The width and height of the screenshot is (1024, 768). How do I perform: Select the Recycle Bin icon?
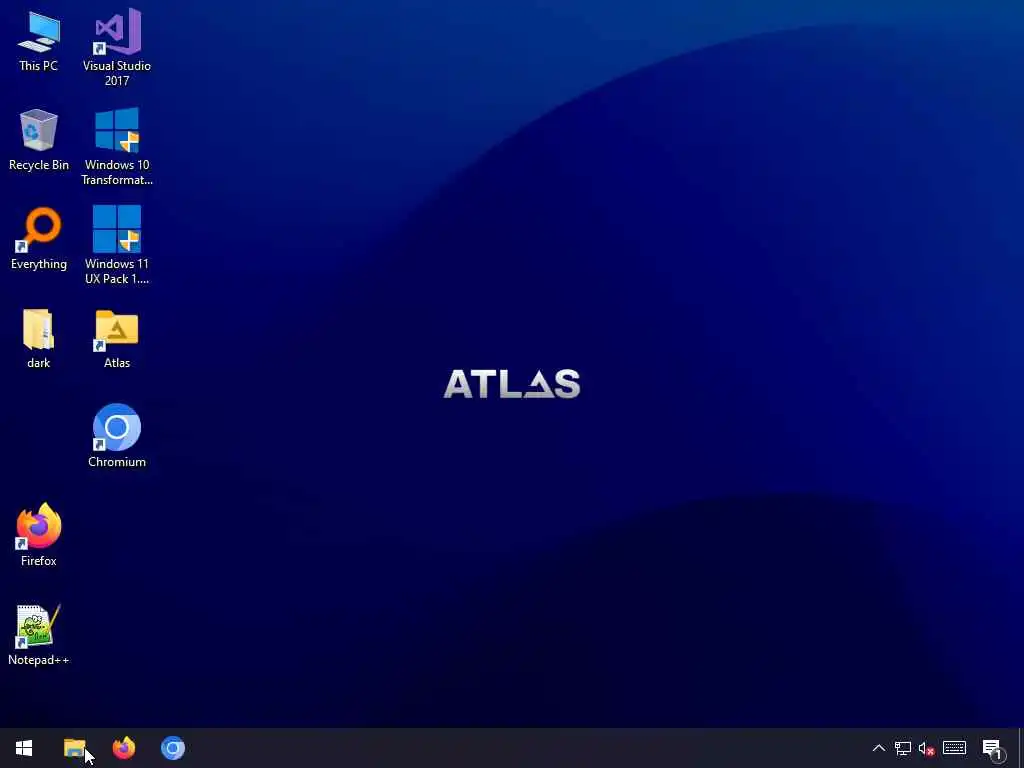(x=39, y=140)
